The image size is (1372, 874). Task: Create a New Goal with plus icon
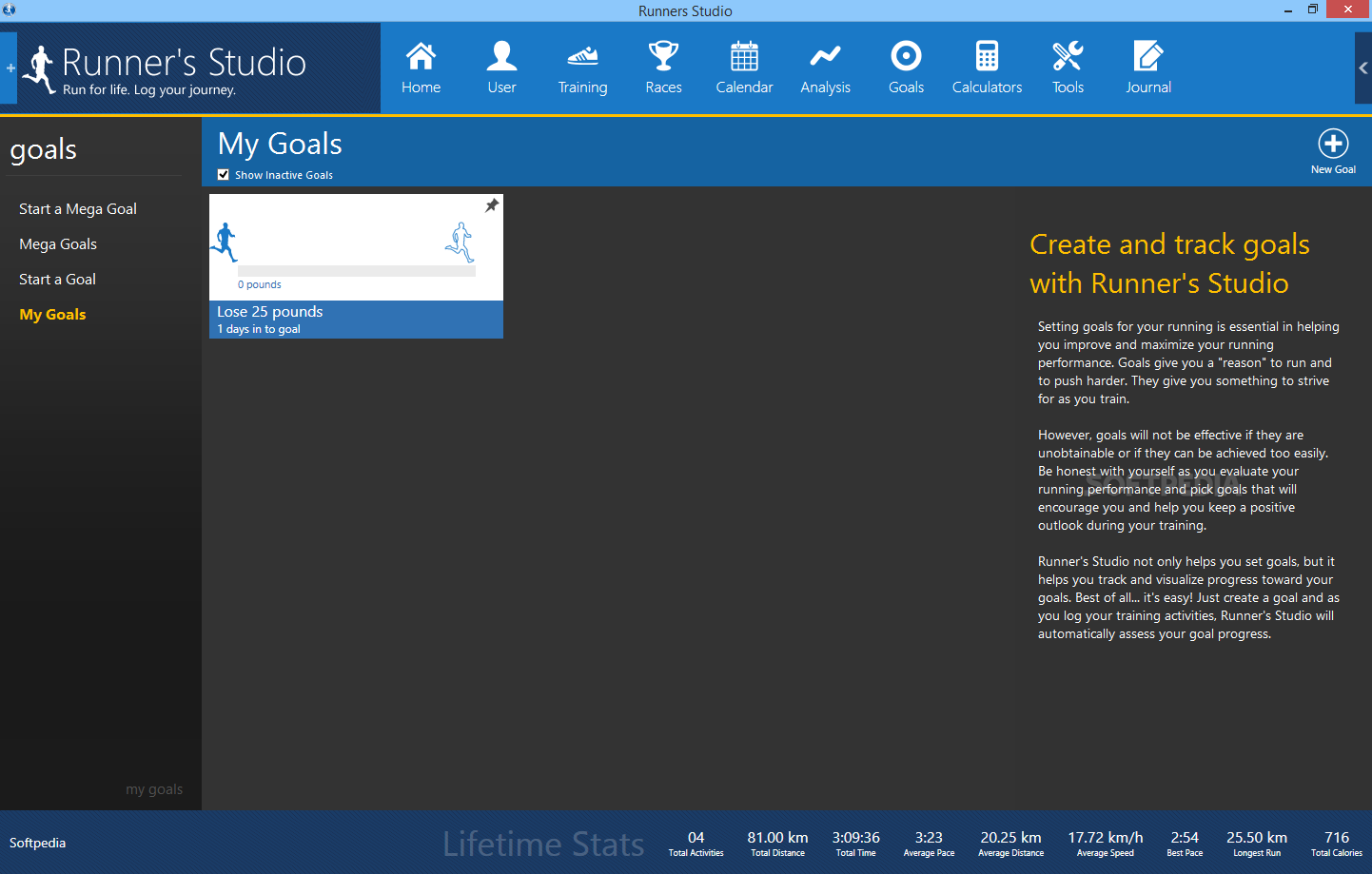[1333, 144]
